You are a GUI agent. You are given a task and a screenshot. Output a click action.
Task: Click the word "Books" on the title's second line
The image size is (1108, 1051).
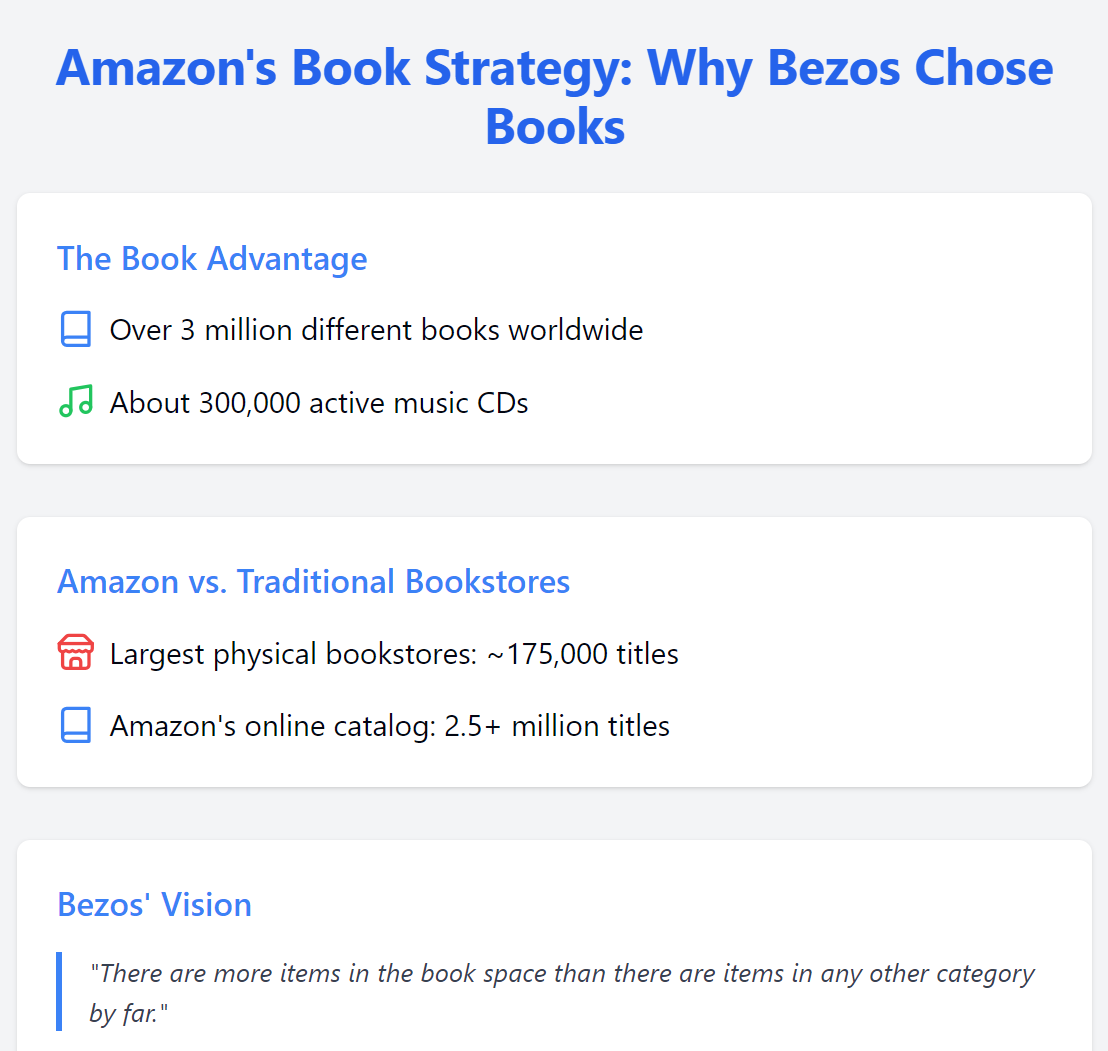tap(555, 128)
